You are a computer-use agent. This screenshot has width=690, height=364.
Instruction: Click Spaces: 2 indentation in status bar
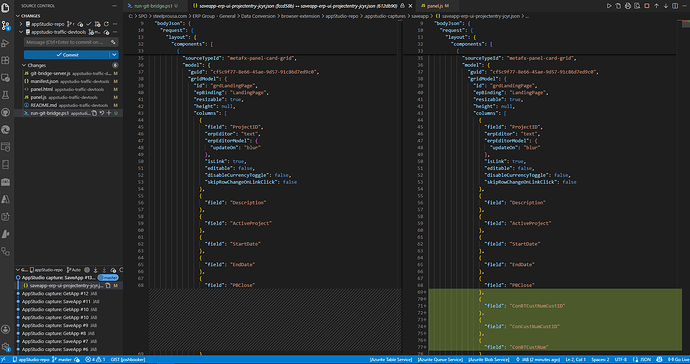600,360
